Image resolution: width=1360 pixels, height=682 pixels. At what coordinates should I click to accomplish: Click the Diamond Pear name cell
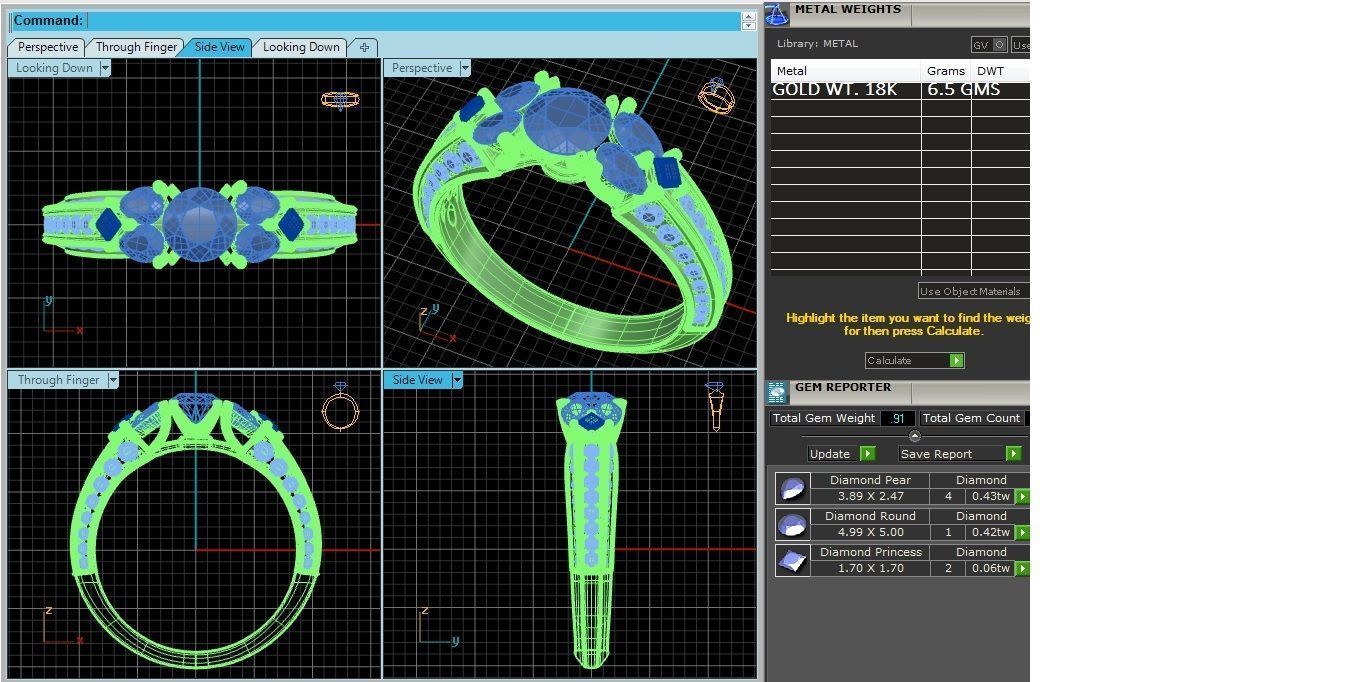point(870,480)
